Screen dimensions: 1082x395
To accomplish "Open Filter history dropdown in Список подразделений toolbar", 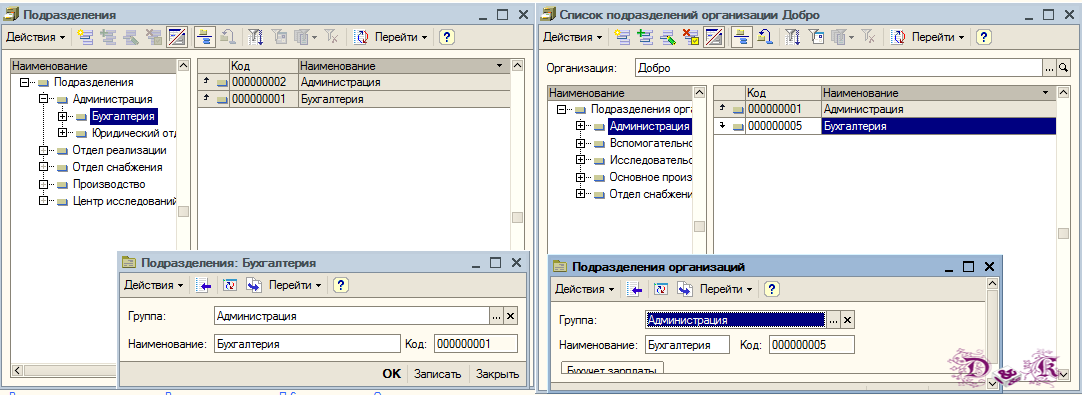I will coord(842,37).
